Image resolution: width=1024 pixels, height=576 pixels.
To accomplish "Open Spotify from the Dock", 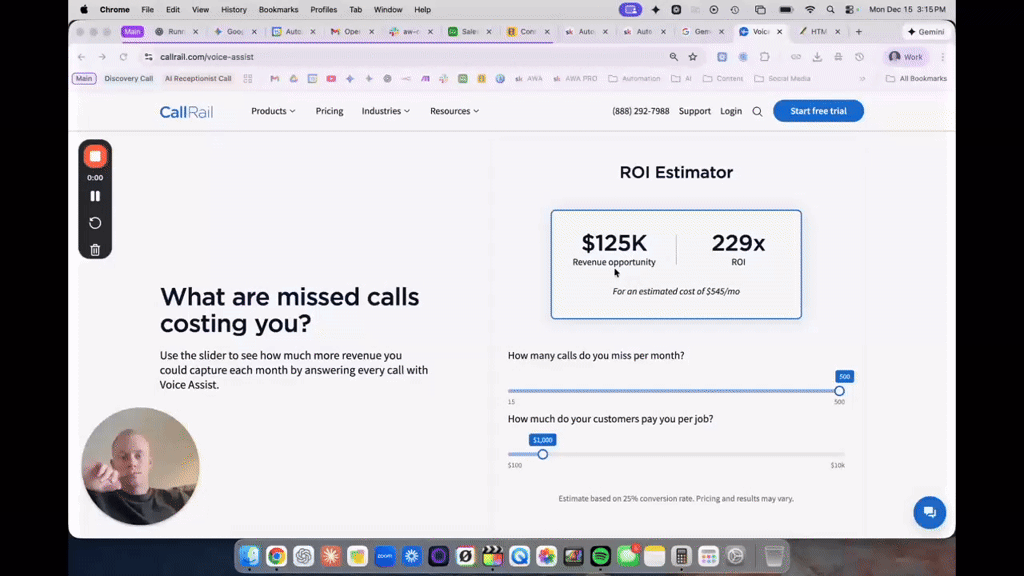I will pyautogui.click(x=600, y=556).
